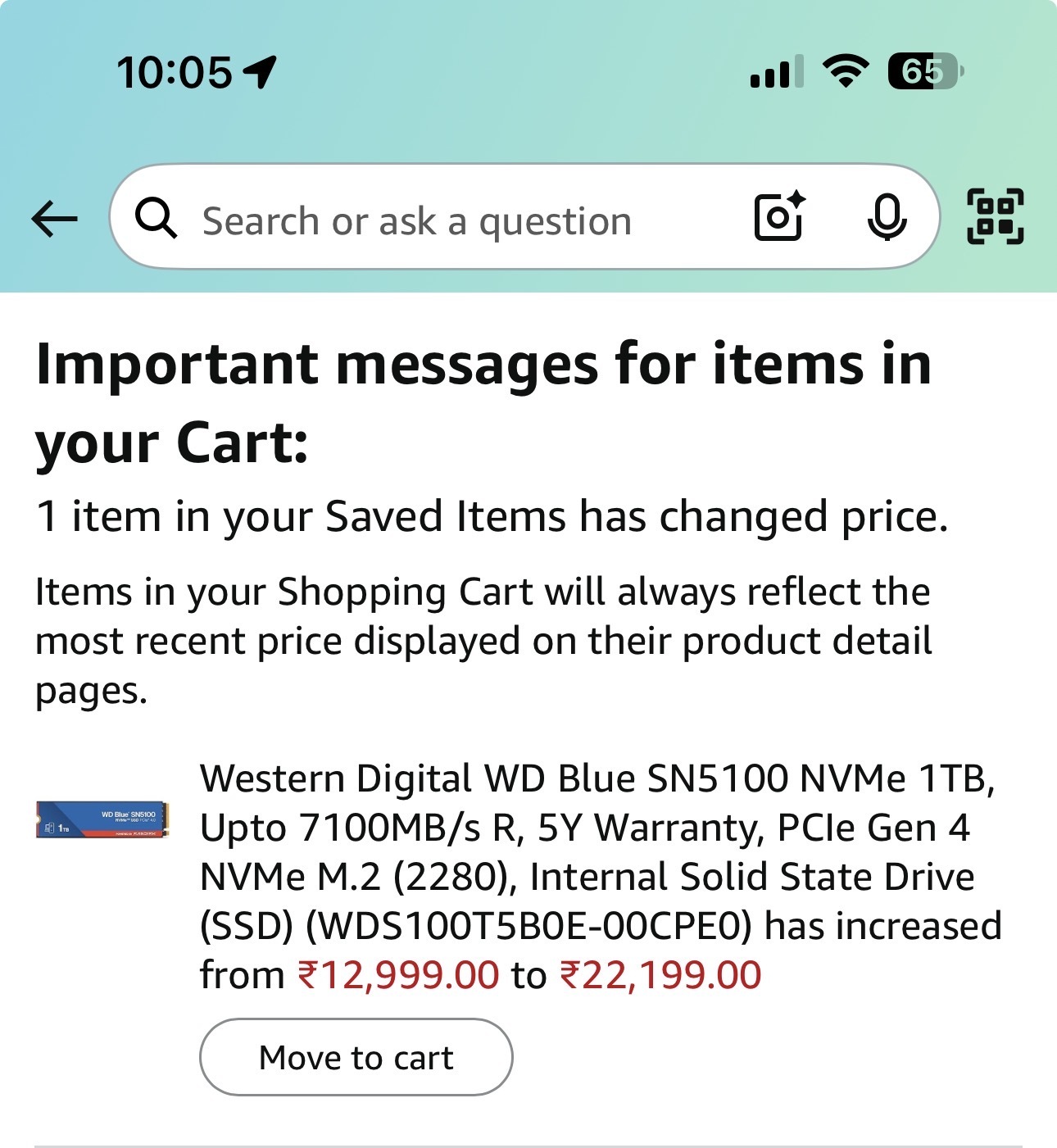This screenshot has height=1148, width=1057.
Task: Open the QR code scanner
Action: 996,217
